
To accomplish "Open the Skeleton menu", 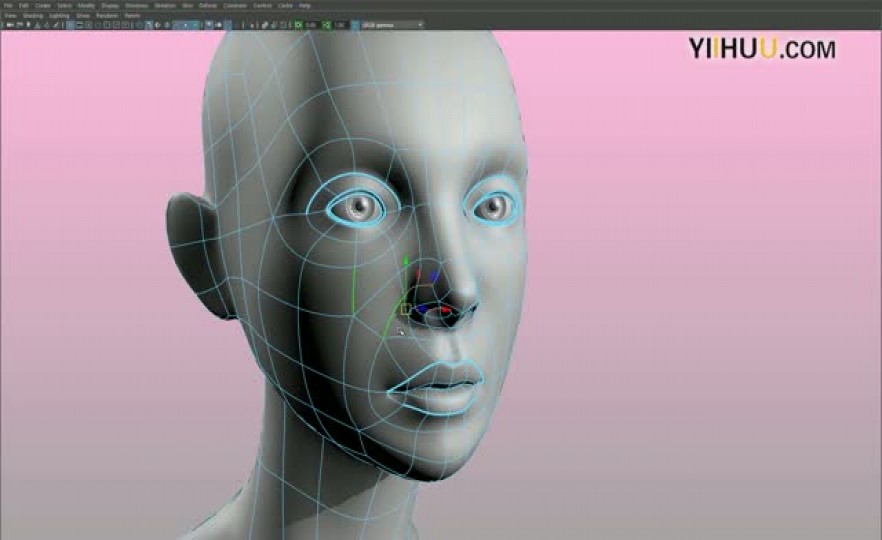I will (165, 6).
